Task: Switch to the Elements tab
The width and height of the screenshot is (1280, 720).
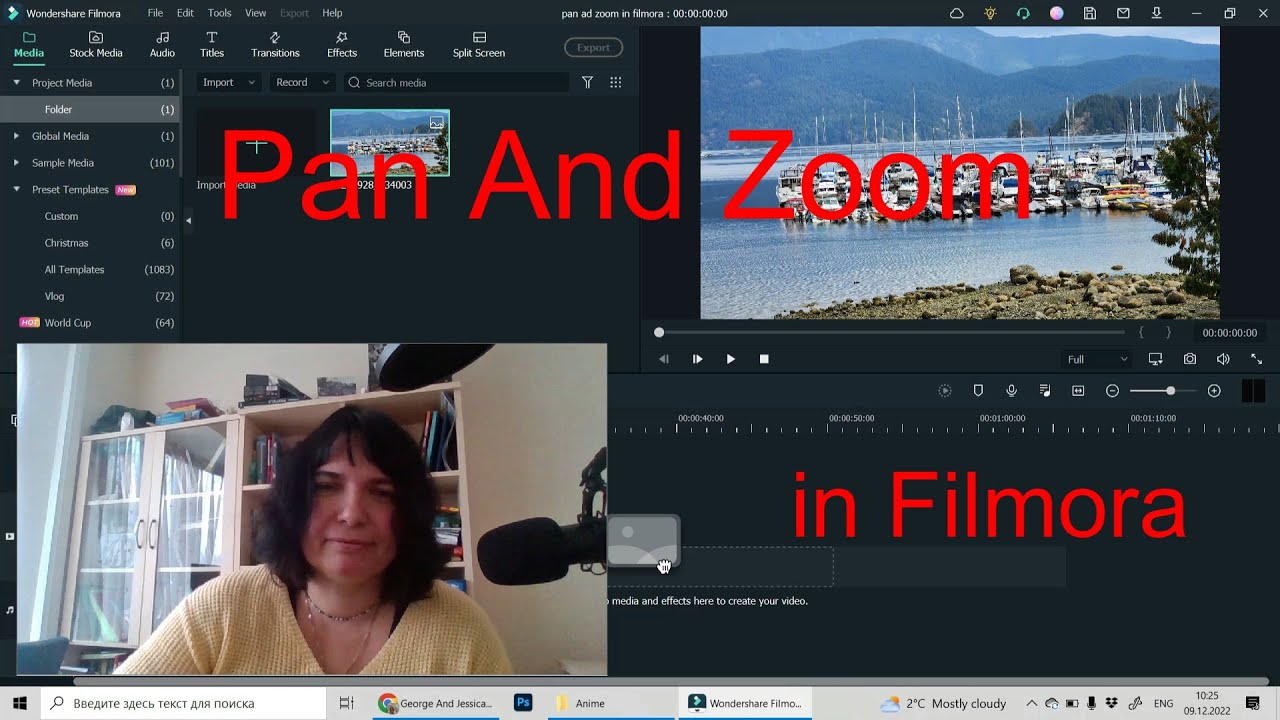Action: click(404, 45)
